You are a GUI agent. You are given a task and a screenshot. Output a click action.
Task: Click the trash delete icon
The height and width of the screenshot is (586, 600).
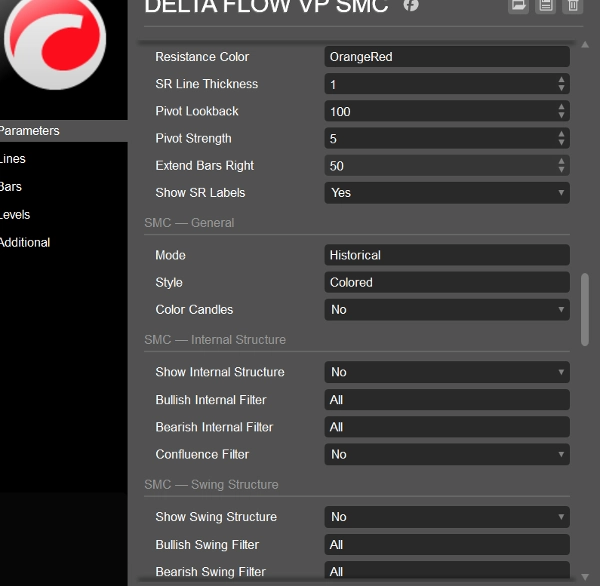click(x=573, y=5)
